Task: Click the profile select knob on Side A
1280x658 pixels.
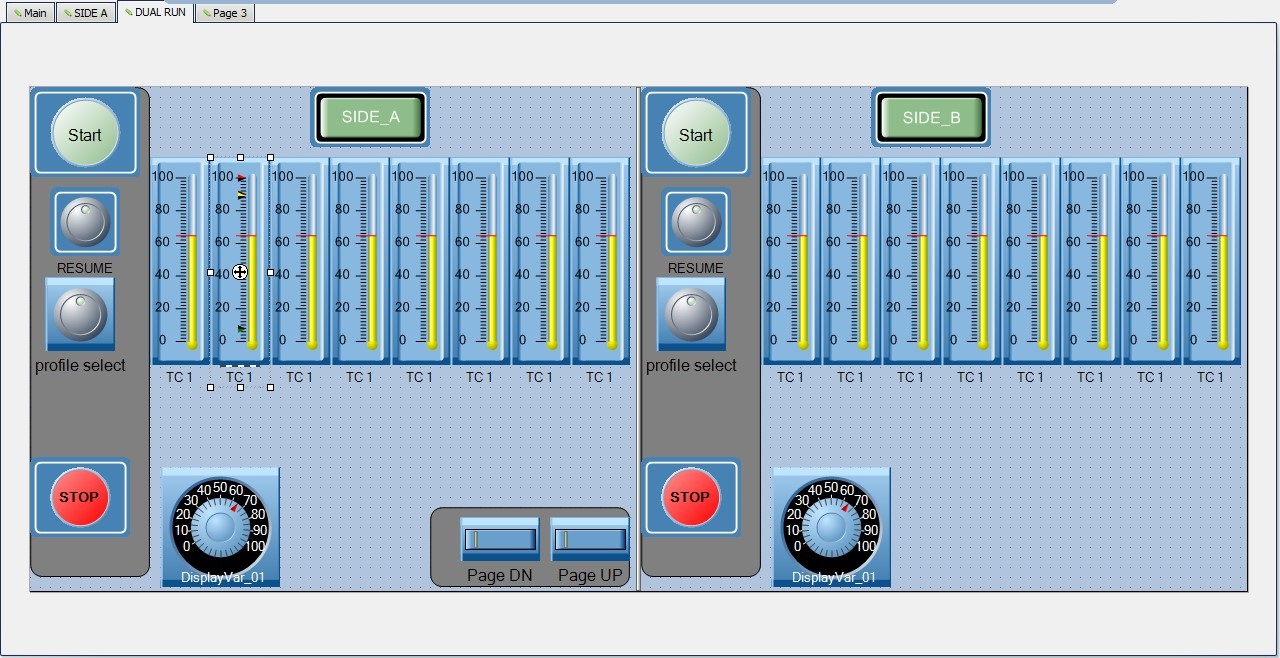Action: click(80, 314)
